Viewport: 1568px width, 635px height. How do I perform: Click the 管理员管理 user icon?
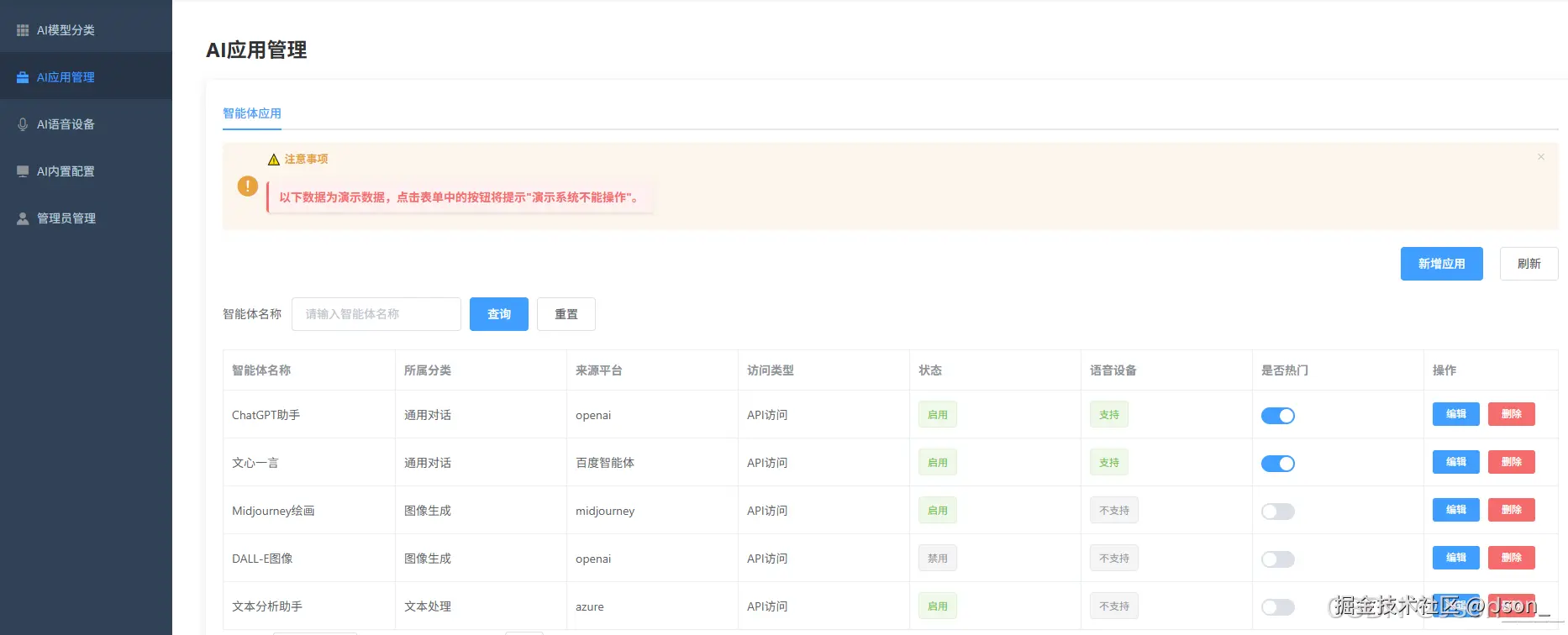click(x=23, y=218)
